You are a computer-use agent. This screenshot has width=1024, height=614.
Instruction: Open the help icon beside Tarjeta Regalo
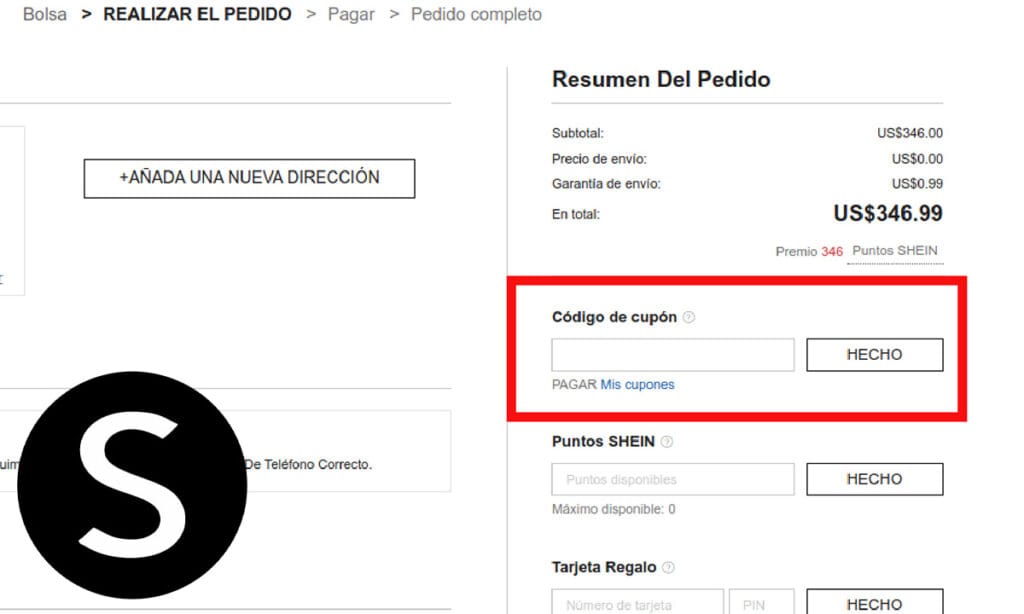coord(668,568)
